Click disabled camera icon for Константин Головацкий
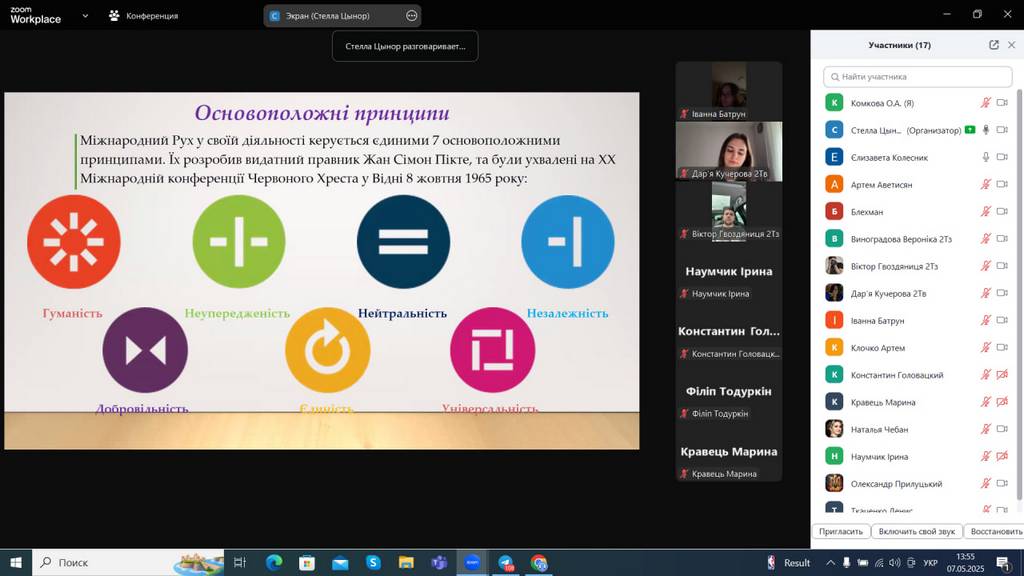This screenshot has width=1024, height=576. [1002, 375]
